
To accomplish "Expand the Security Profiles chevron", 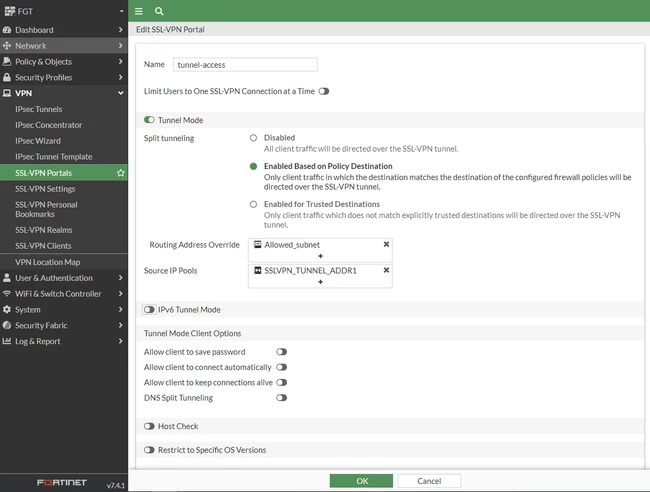I will (x=120, y=78).
